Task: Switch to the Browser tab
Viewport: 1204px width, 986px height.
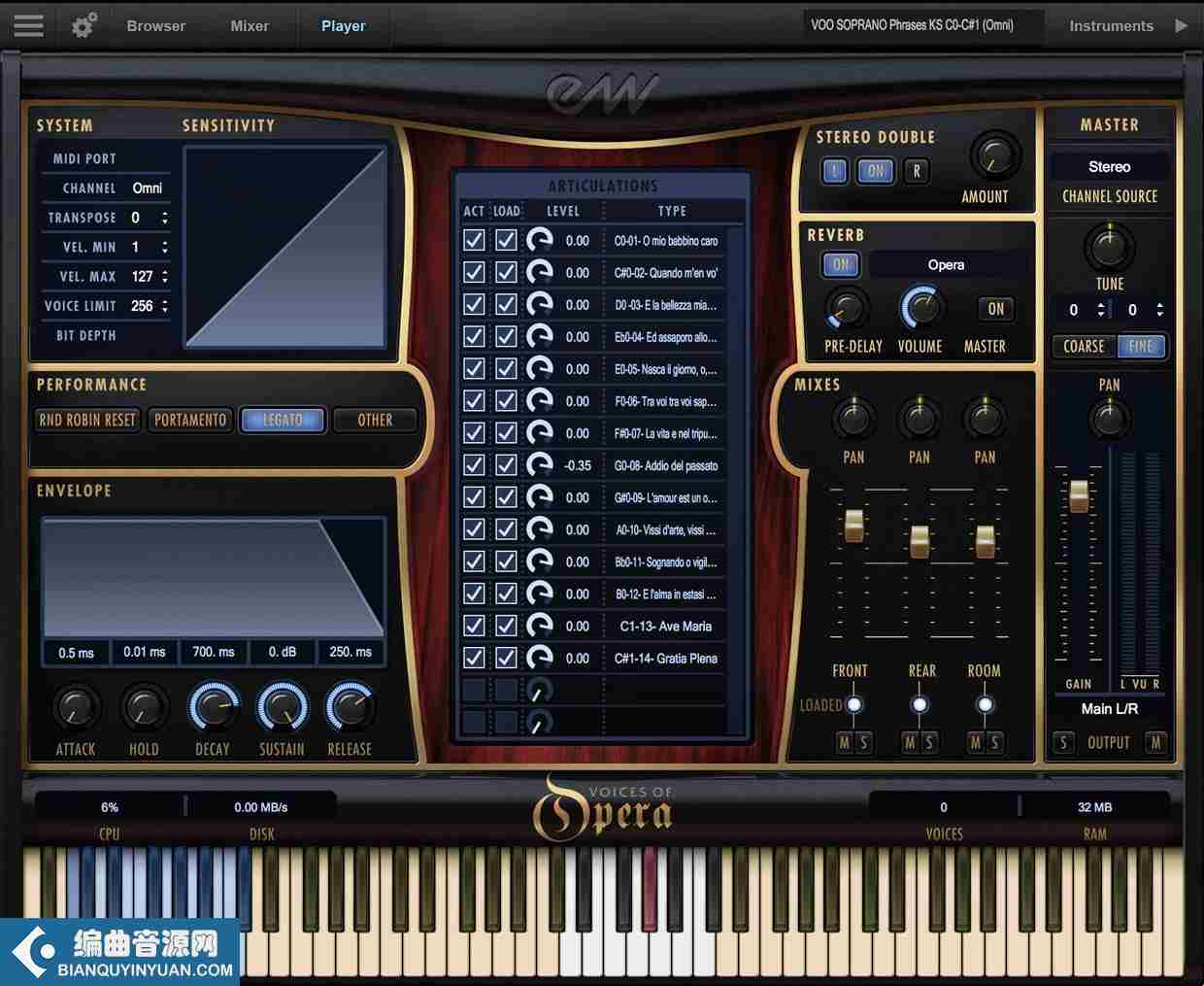Action: (x=155, y=25)
